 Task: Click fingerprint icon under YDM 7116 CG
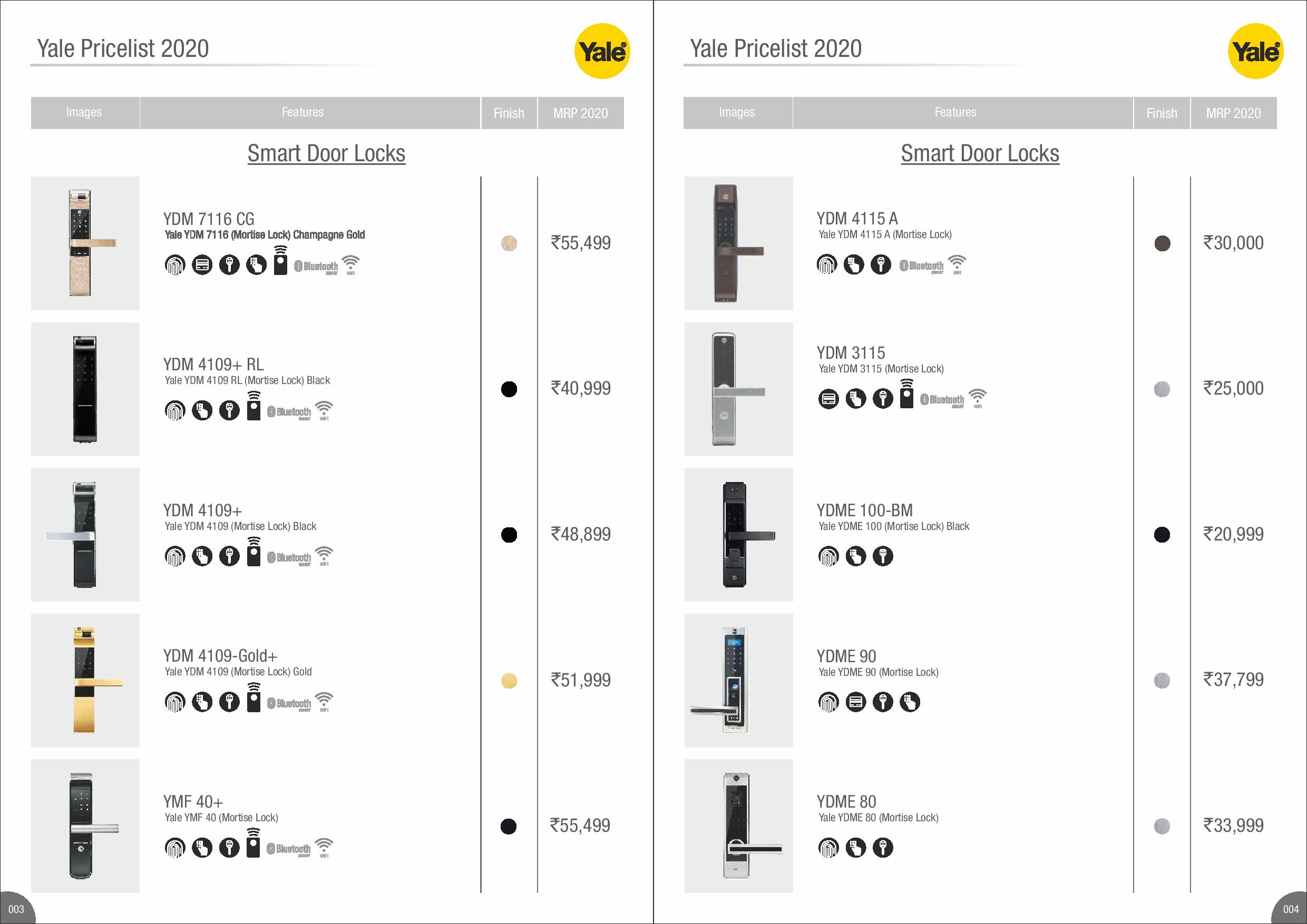[x=175, y=265]
